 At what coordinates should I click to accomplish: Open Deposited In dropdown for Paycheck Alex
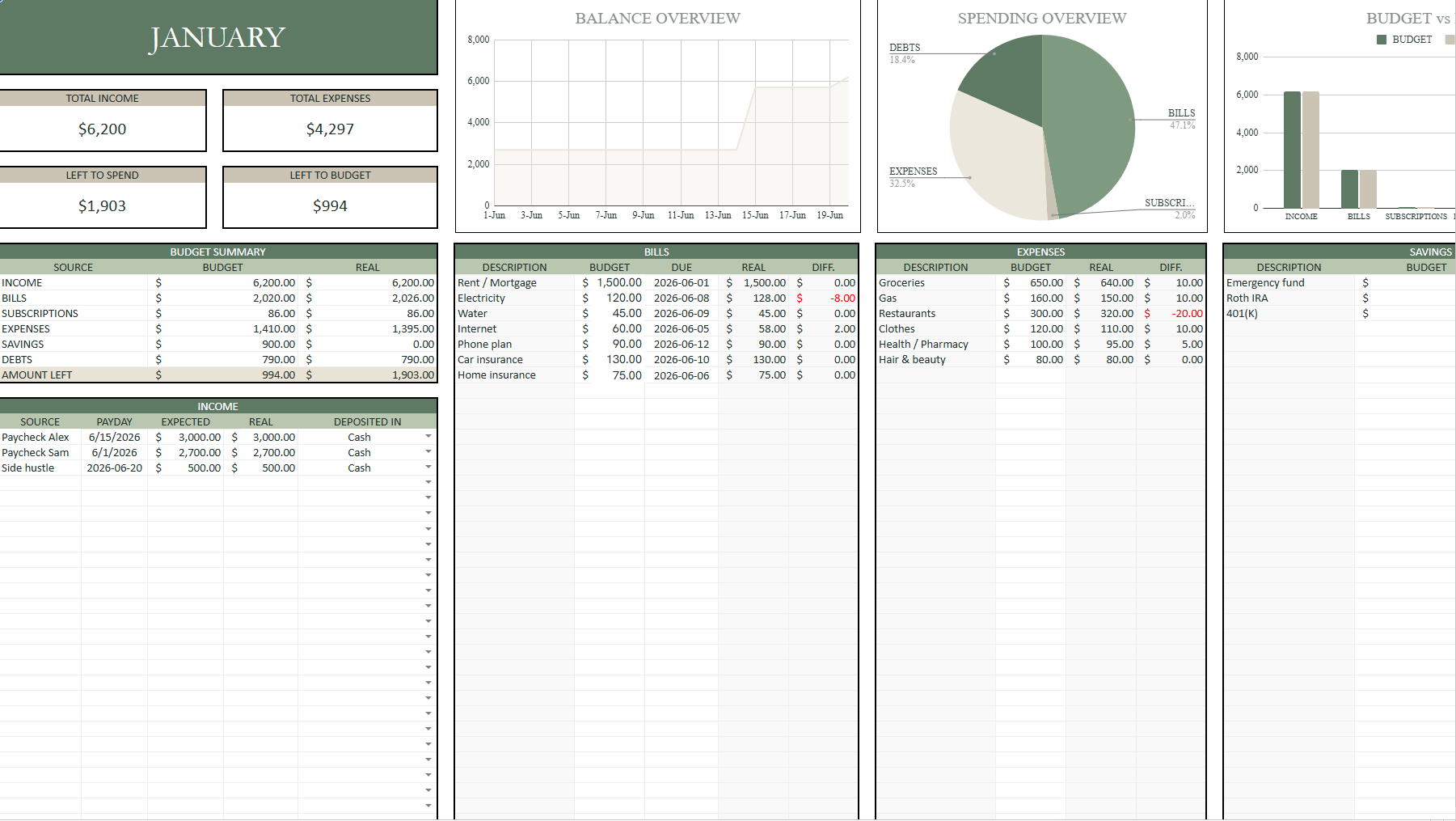pyautogui.click(x=428, y=437)
